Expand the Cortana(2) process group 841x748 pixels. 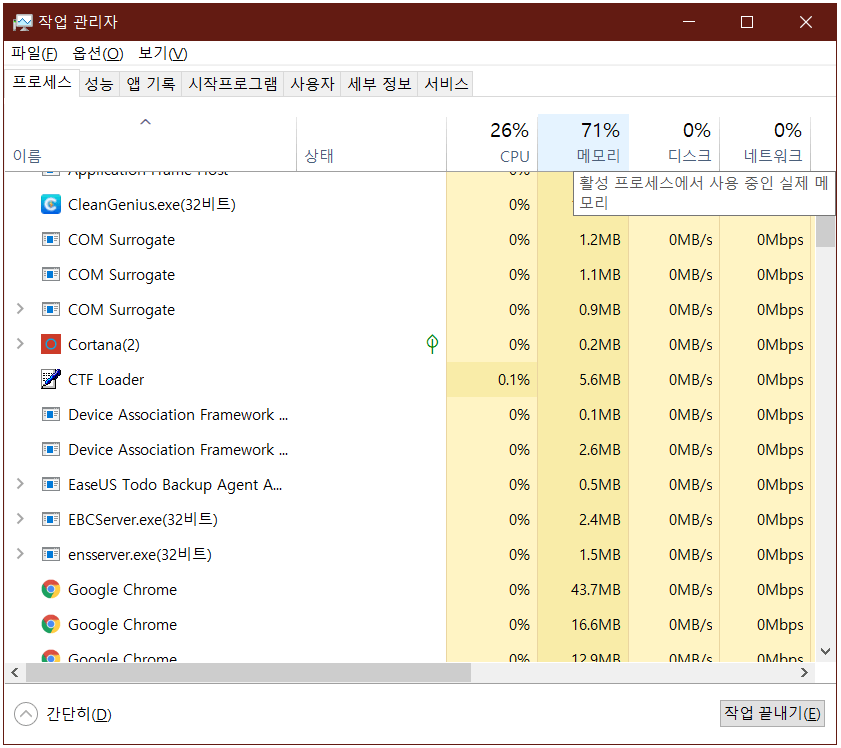coord(19,344)
